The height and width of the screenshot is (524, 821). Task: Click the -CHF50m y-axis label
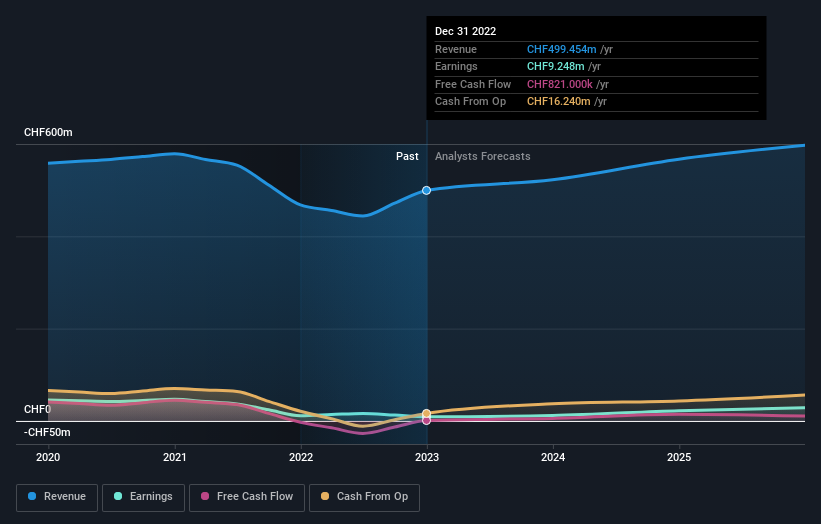pos(47,432)
